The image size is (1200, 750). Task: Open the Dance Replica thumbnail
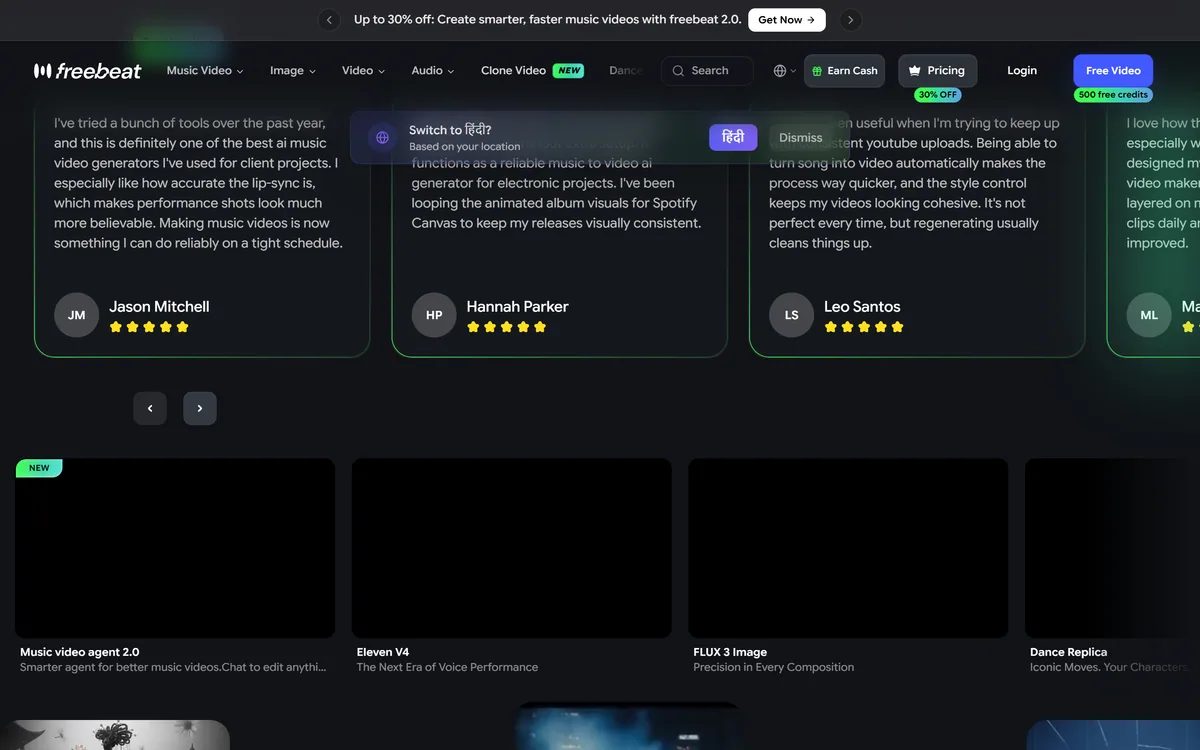click(1113, 548)
